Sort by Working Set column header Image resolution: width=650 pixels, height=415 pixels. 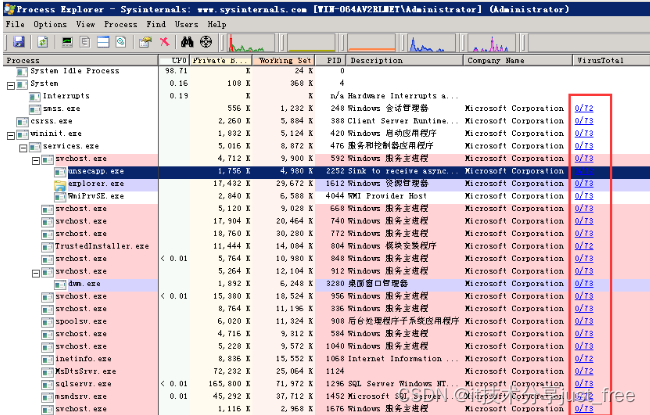pyautogui.click(x=284, y=61)
